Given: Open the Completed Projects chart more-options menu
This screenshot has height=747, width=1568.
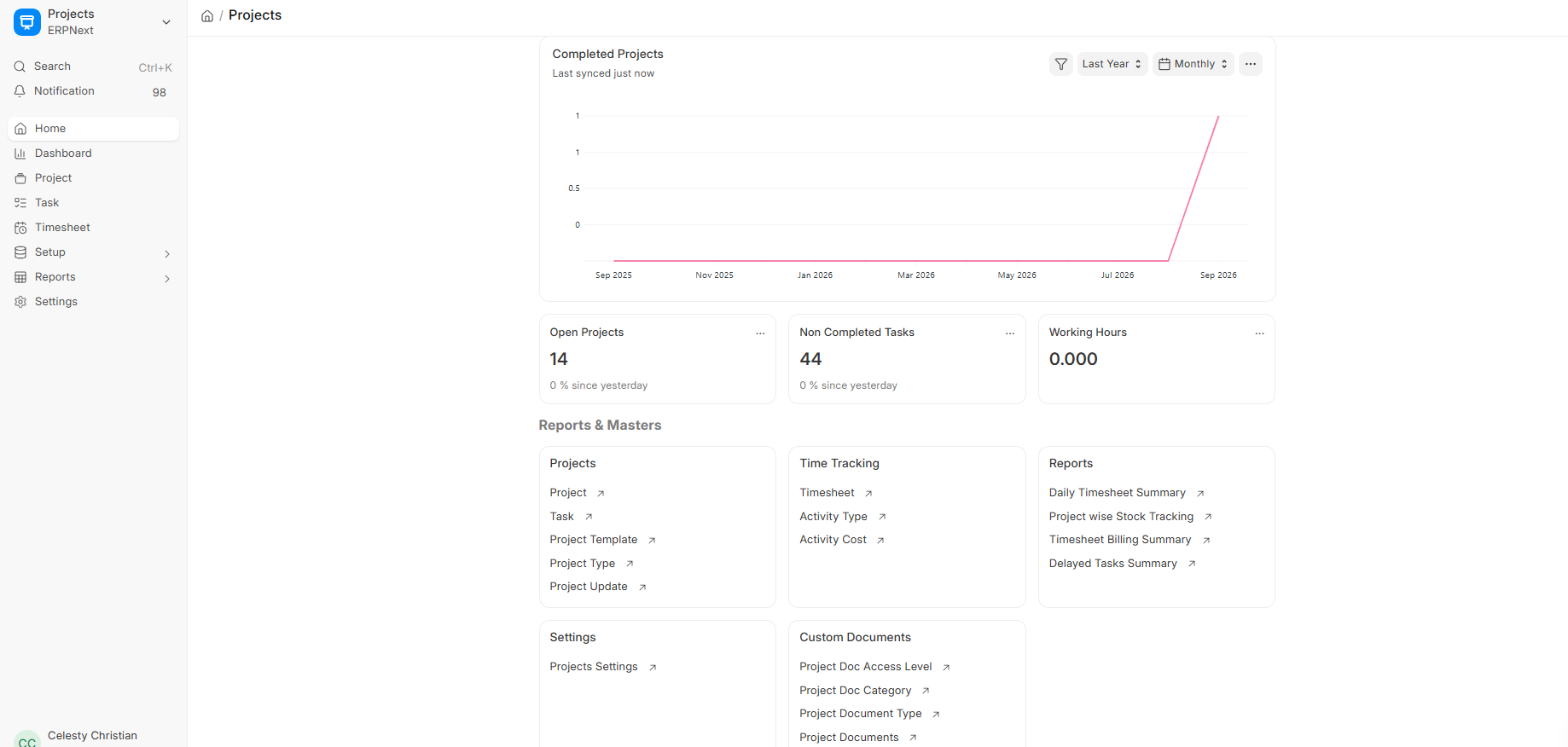Looking at the screenshot, I should click(x=1251, y=64).
